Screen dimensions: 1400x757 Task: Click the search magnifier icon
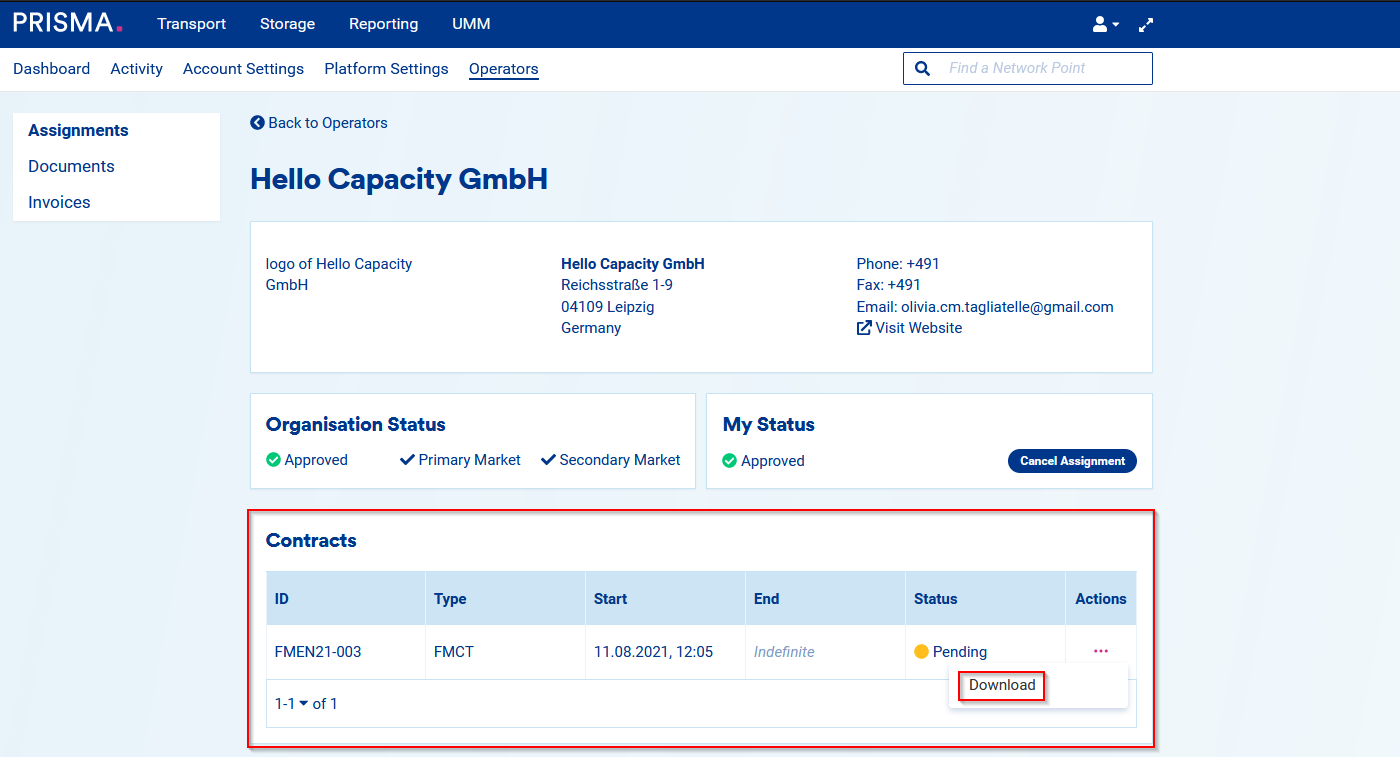click(x=922, y=68)
